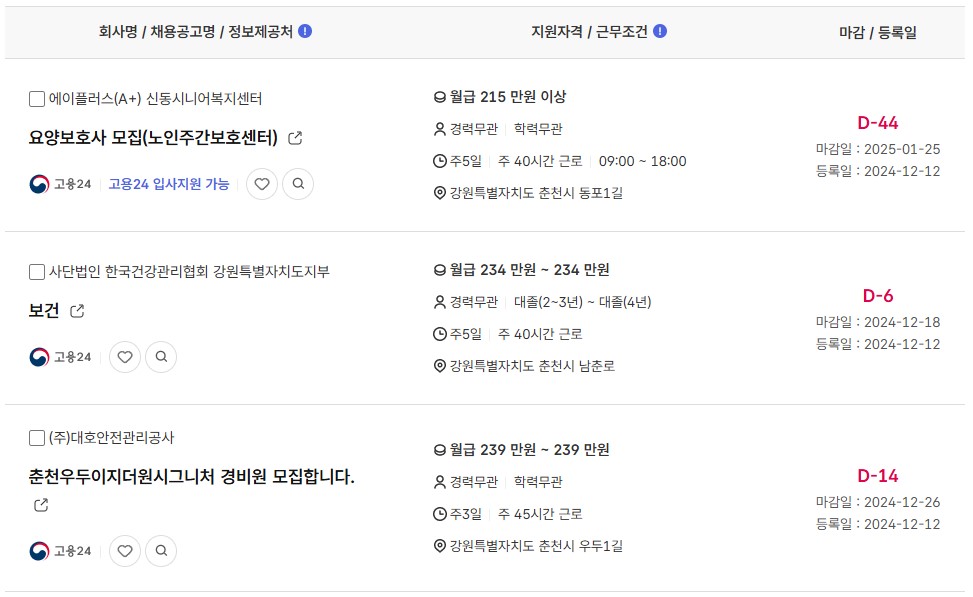Open external link icon under 춘천우두이지더원시그니처 title

click(x=41, y=505)
